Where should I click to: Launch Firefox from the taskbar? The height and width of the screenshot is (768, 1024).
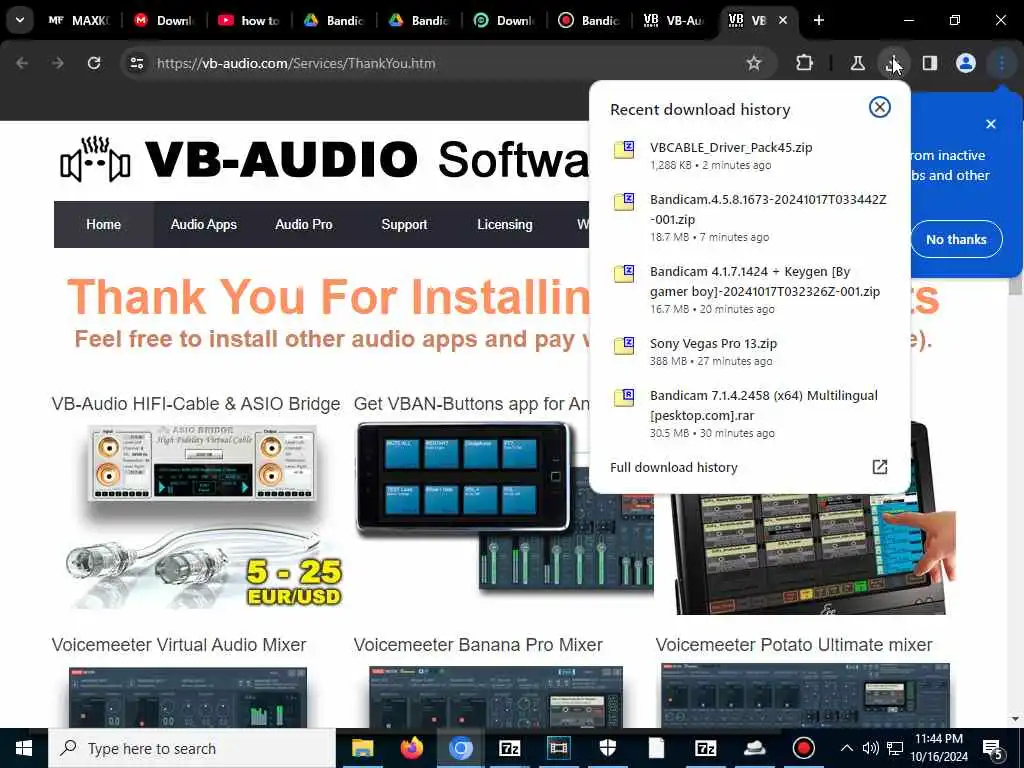411,748
